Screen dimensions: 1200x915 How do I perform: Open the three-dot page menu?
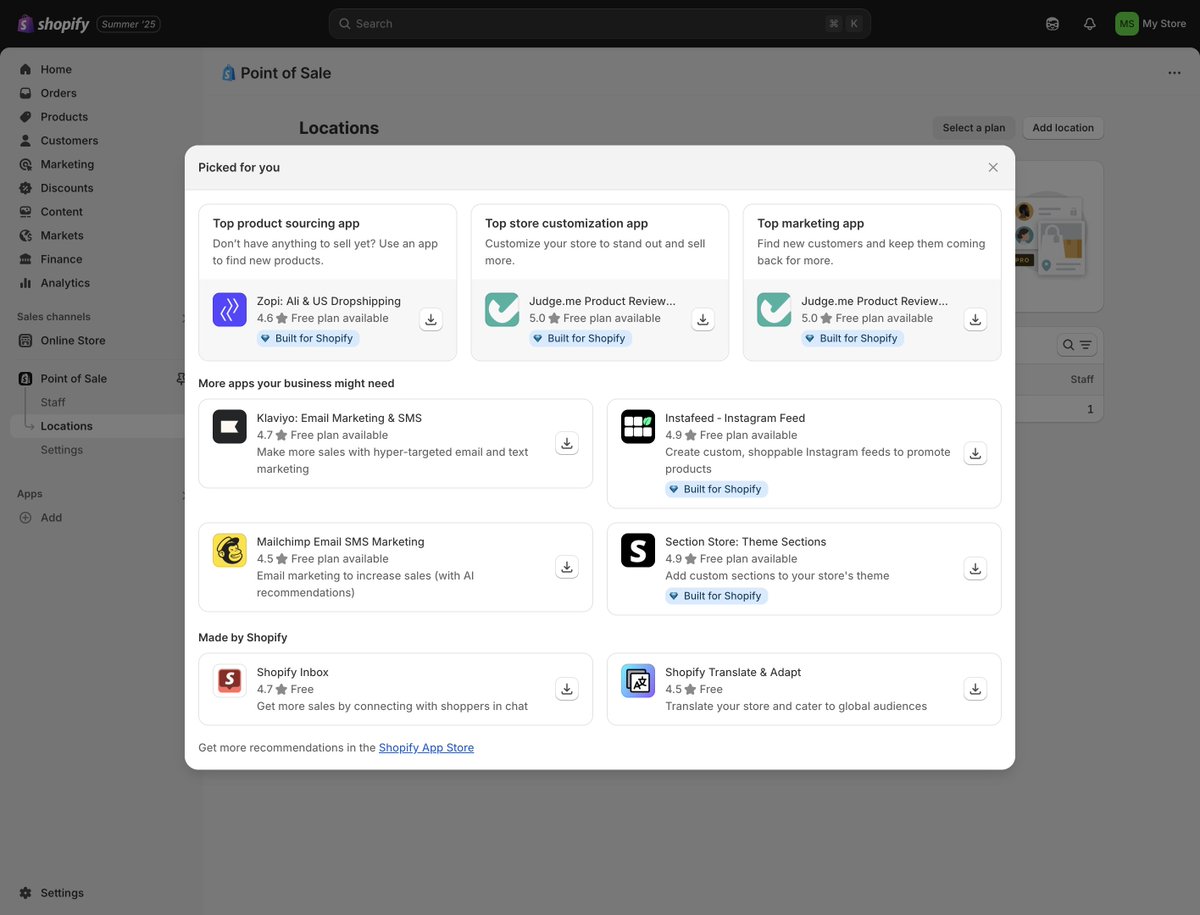tap(1174, 73)
